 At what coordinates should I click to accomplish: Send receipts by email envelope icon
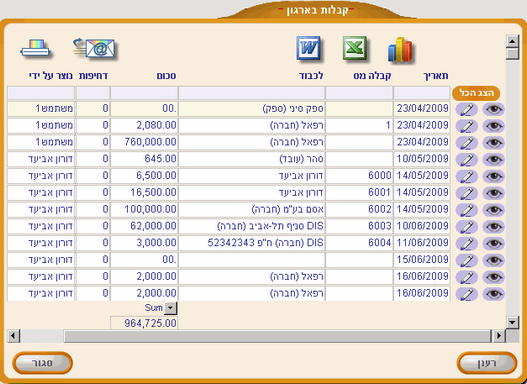point(94,49)
